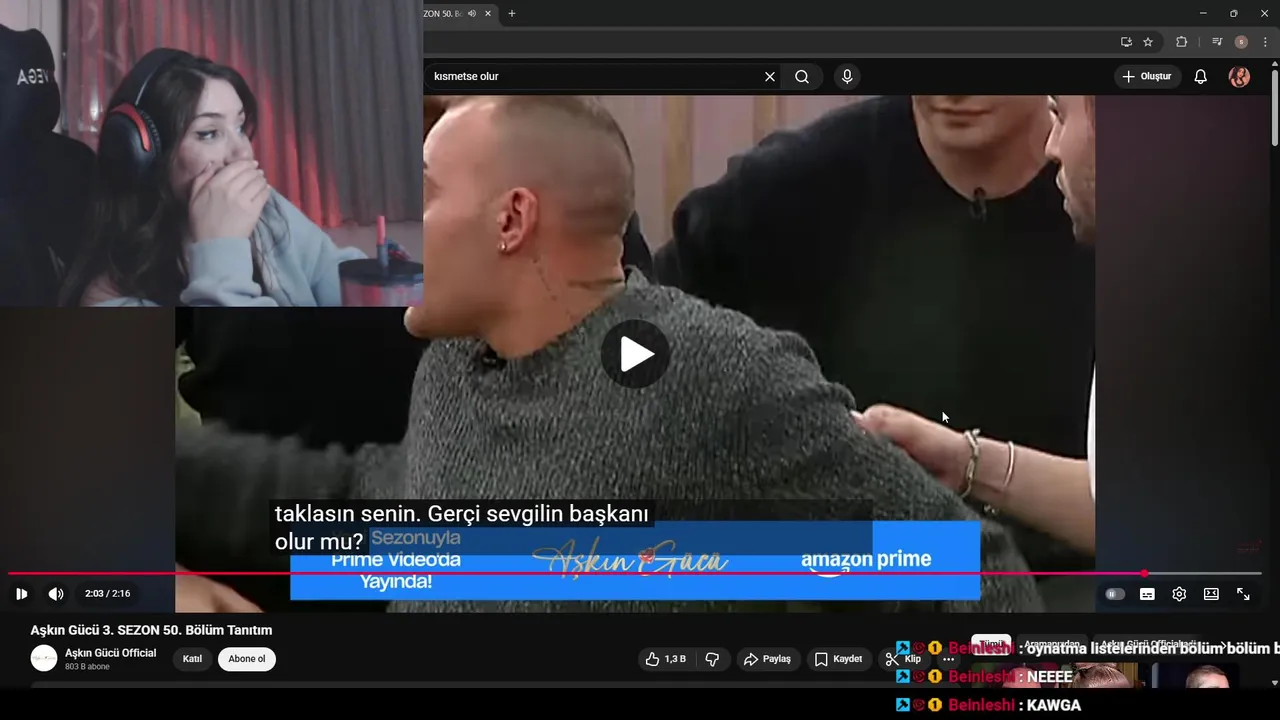
Task: Open the Chrome three-dot menu
Action: point(1265,42)
